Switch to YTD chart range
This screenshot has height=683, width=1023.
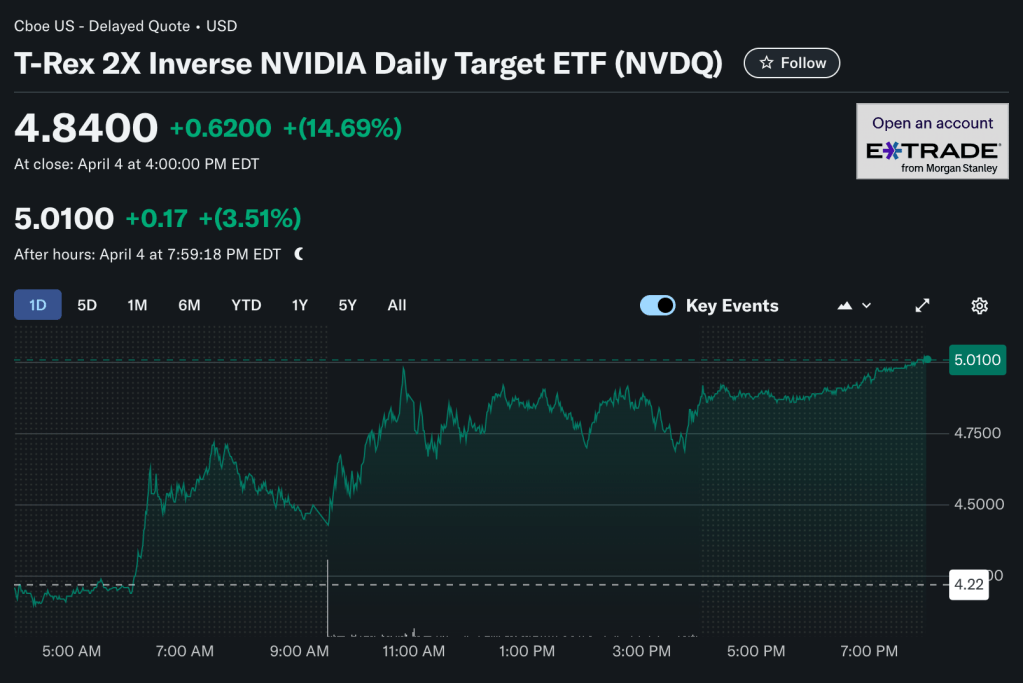246,305
